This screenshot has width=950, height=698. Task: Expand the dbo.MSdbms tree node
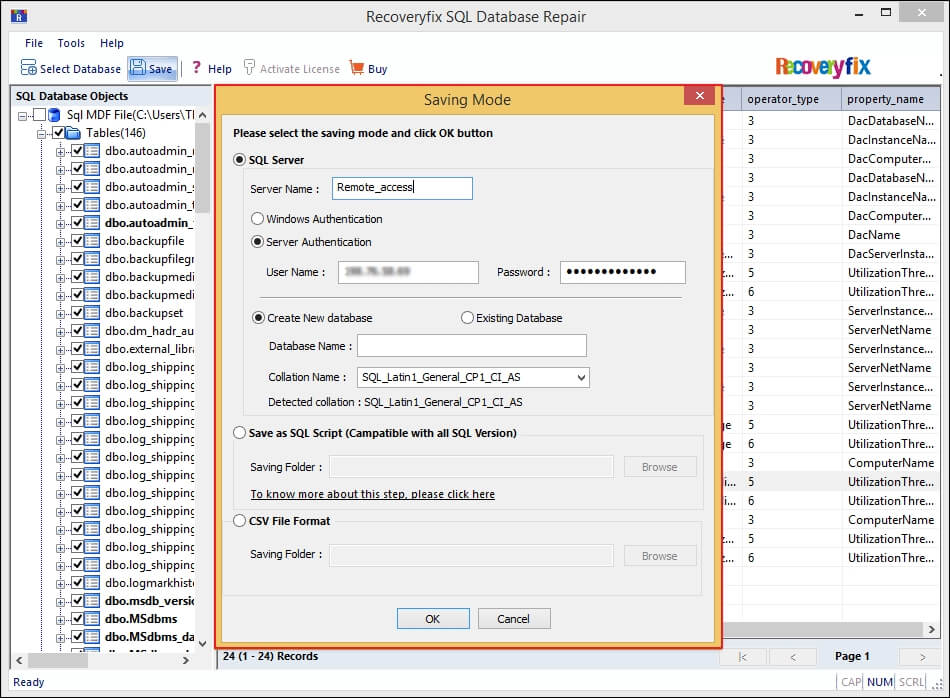tap(61, 619)
